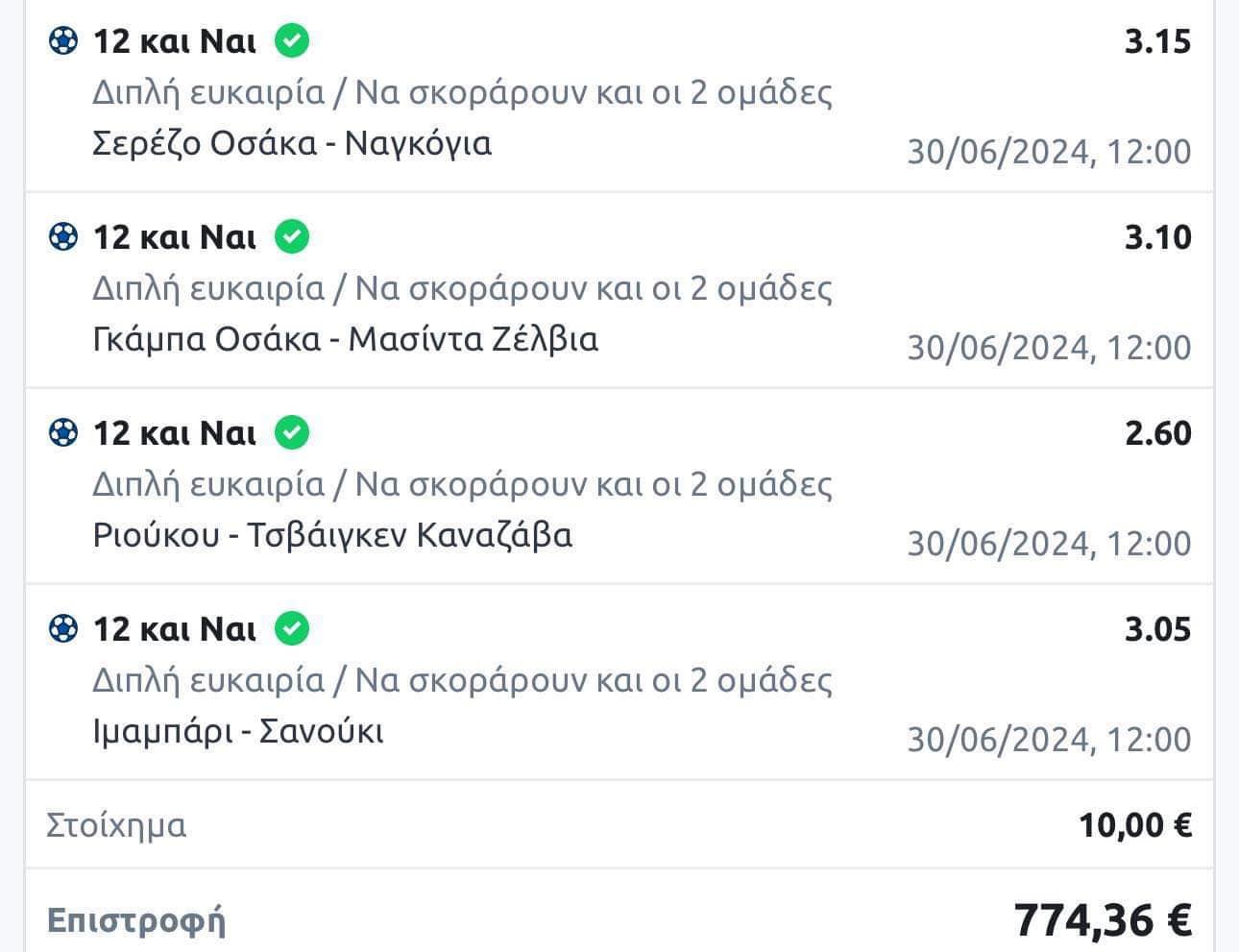The image size is (1239, 952).
Task: Open the Ιμαμπάρι - Σανούκι match
Action: coord(238,732)
